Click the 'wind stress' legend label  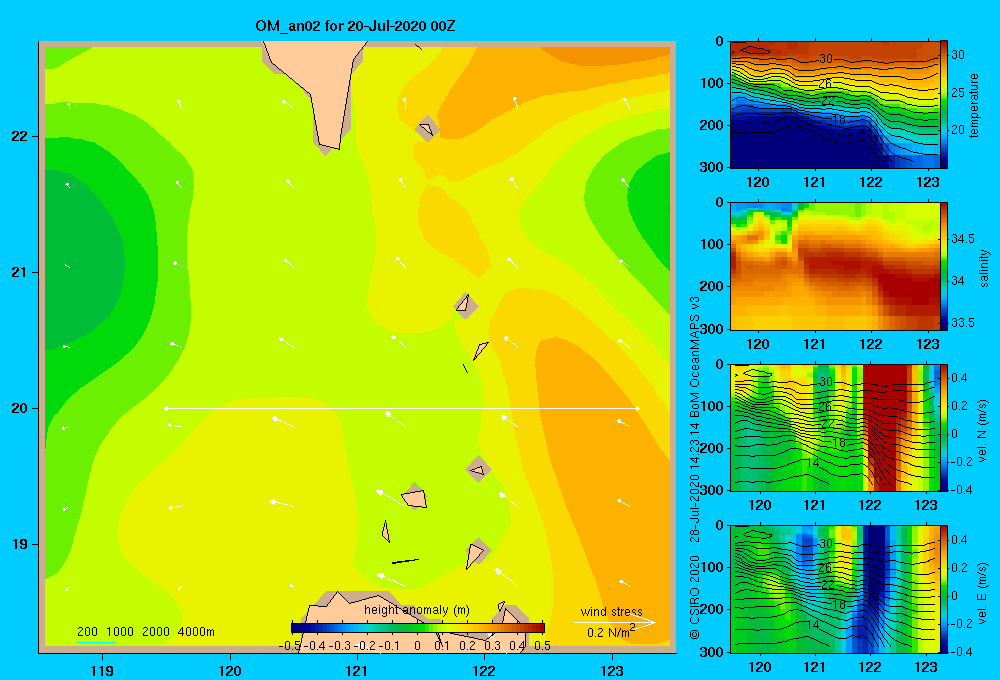[612, 611]
